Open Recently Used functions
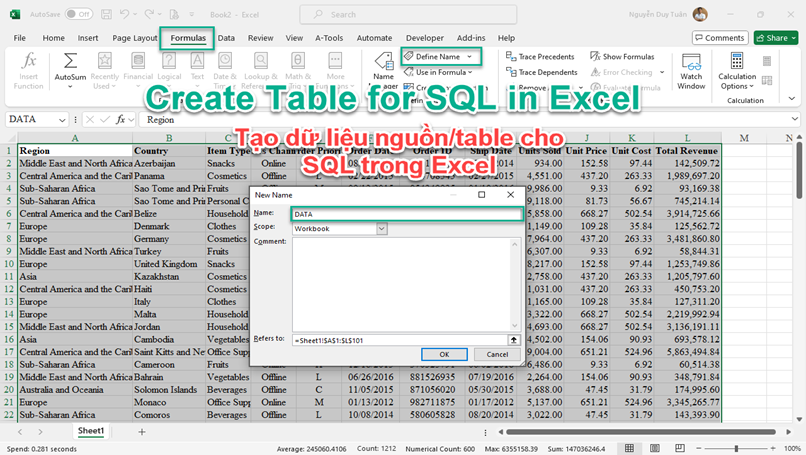The height and width of the screenshot is (455, 806). [x=105, y=71]
